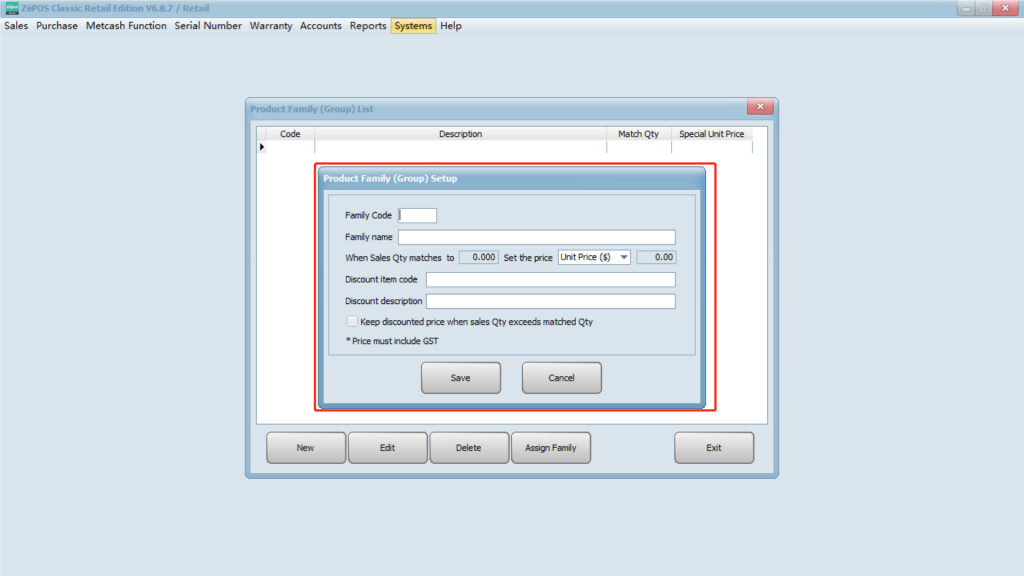Image resolution: width=1024 pixels, height=576 pixels.
Task: Open the Unit Price ($) dropdown
Action: pyautogui.click(x=594, y=257)
